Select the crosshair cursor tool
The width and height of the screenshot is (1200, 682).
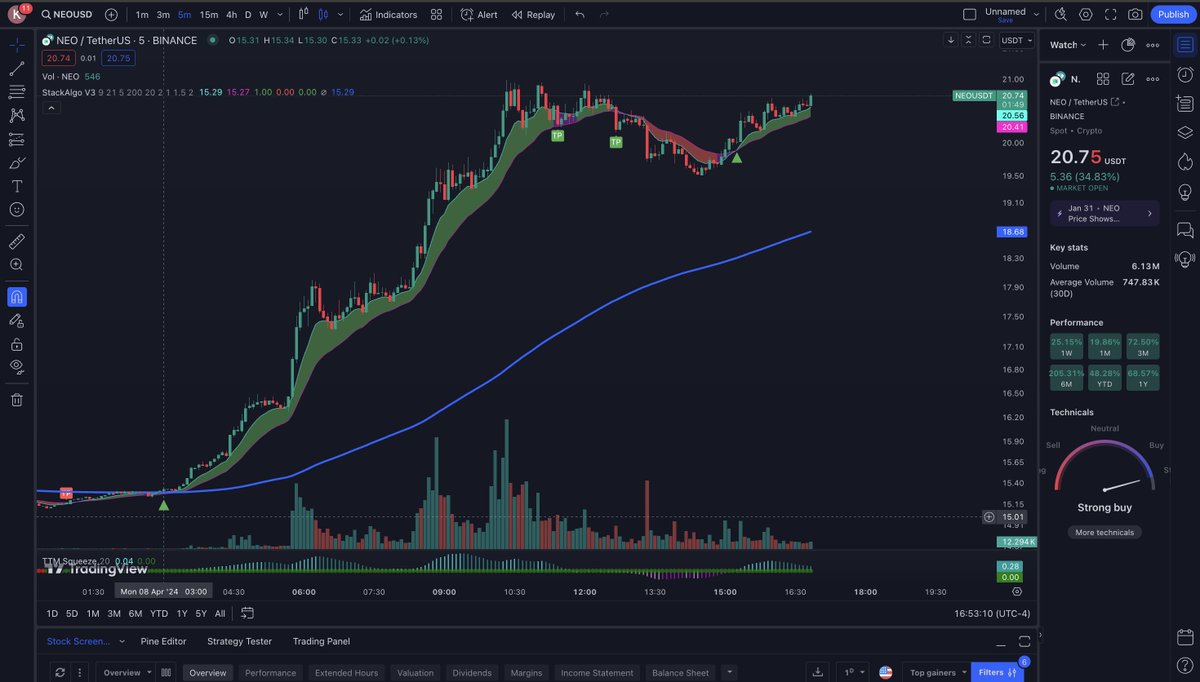(17, 46)
